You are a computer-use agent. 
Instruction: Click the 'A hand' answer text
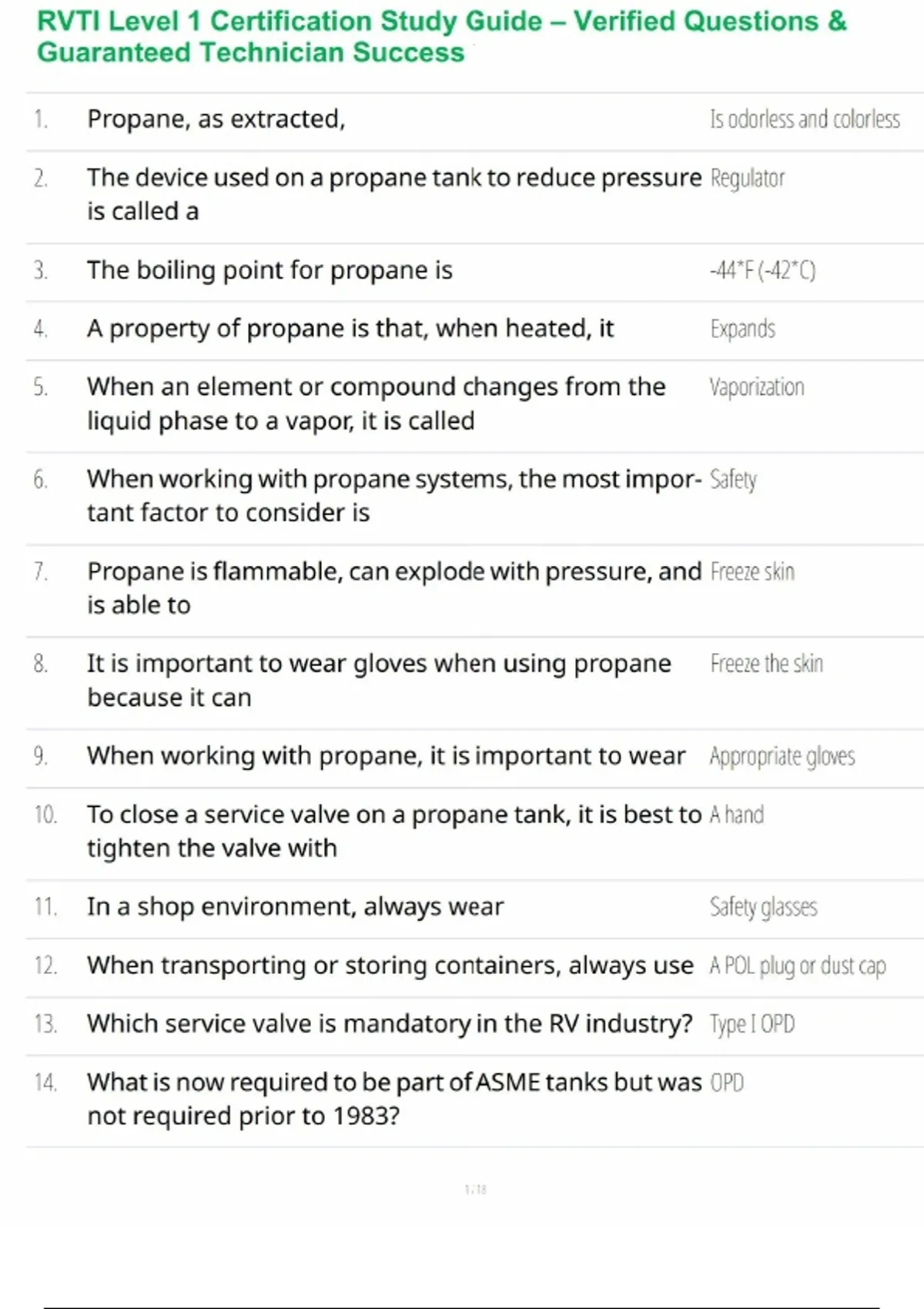point(737,815)
